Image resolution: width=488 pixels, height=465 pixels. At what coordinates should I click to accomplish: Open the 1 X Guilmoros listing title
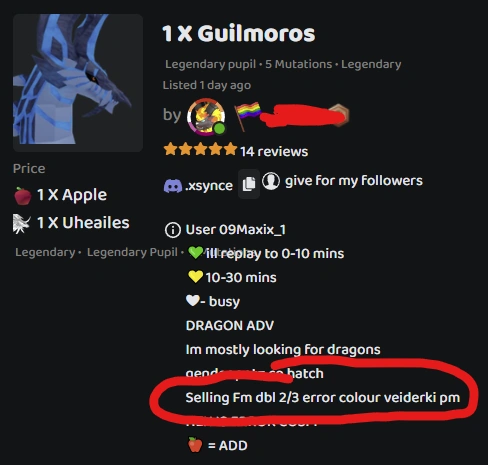238,34
